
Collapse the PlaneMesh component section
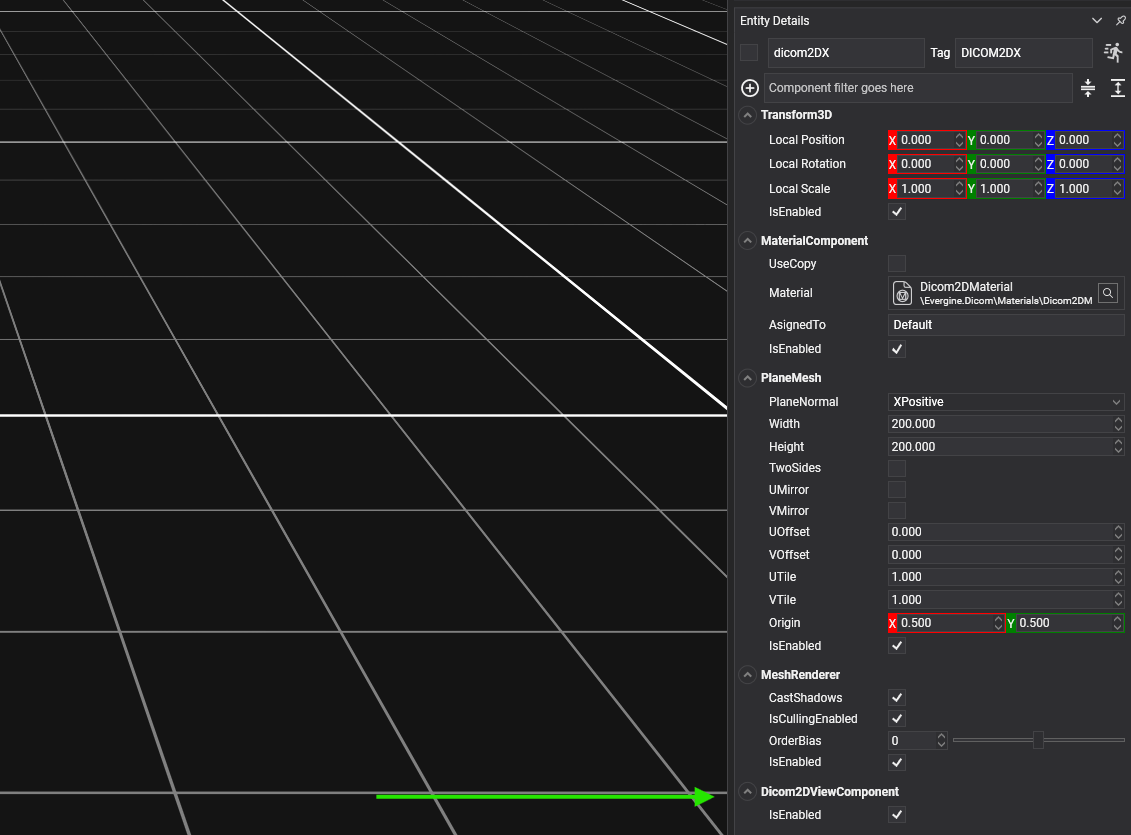pyautogui.click(x=747, y=378)
